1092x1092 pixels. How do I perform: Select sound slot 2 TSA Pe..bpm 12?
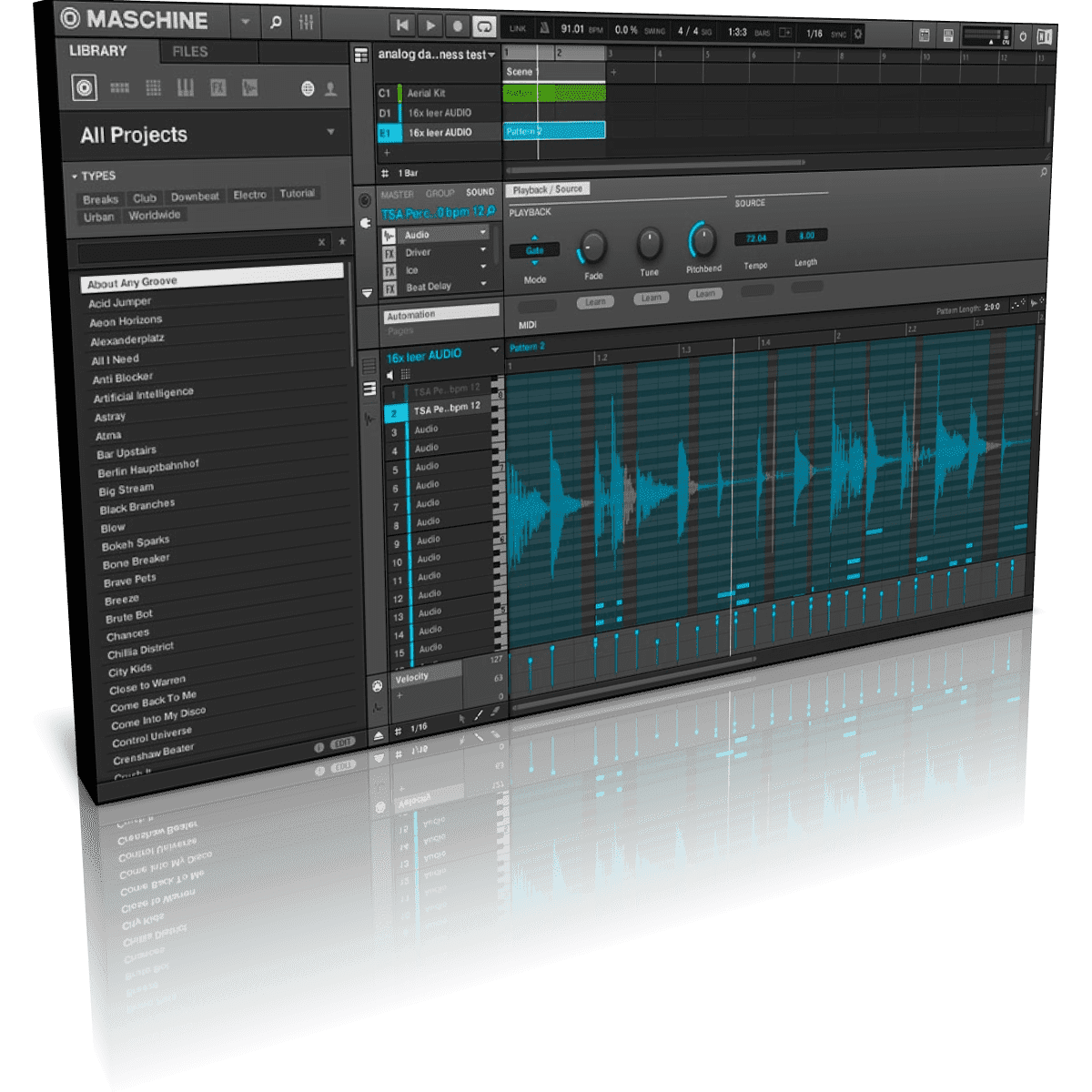(x=440, y=409)
